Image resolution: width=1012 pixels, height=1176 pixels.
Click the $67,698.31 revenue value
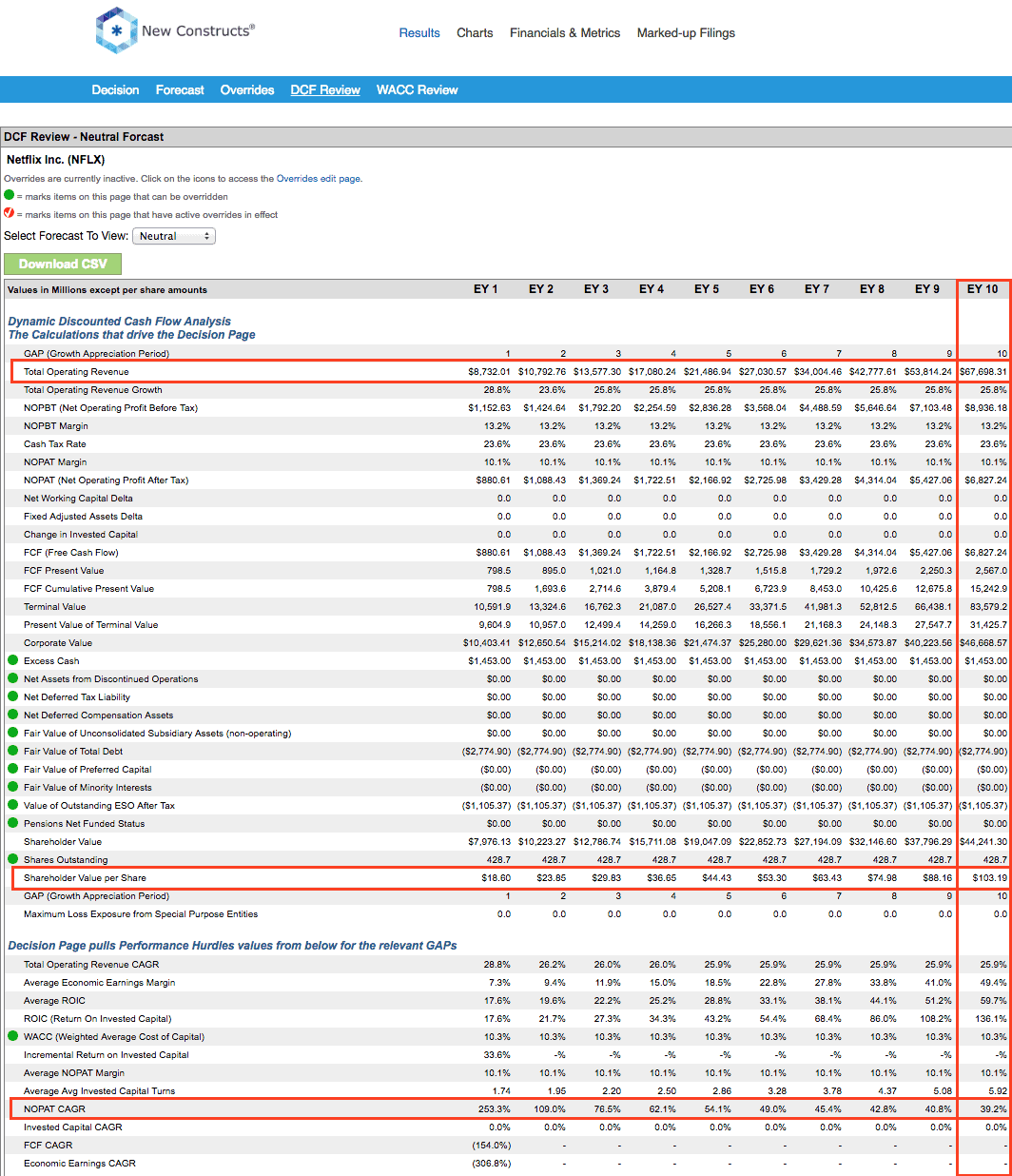click(x=983, y=371)
